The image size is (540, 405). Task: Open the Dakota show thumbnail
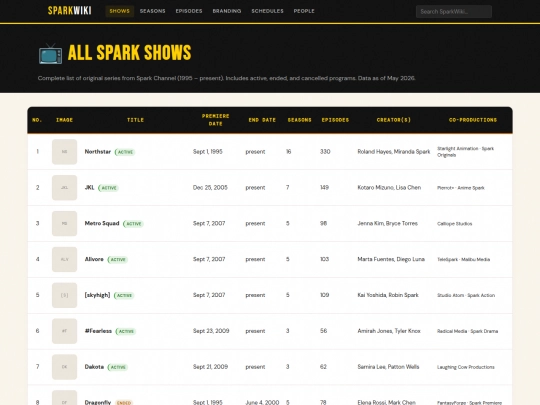(64, 366)
